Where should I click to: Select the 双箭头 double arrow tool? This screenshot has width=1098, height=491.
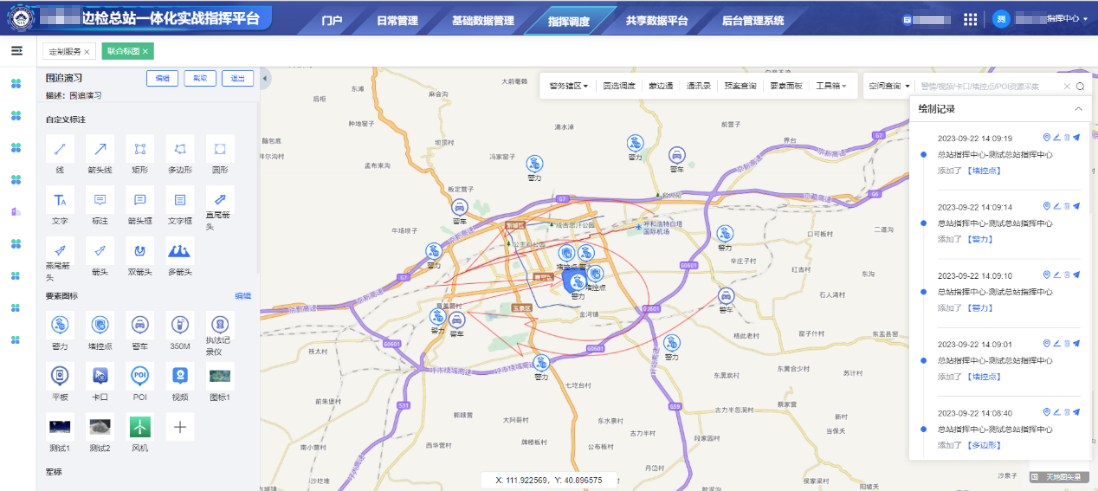coord(140,251)
